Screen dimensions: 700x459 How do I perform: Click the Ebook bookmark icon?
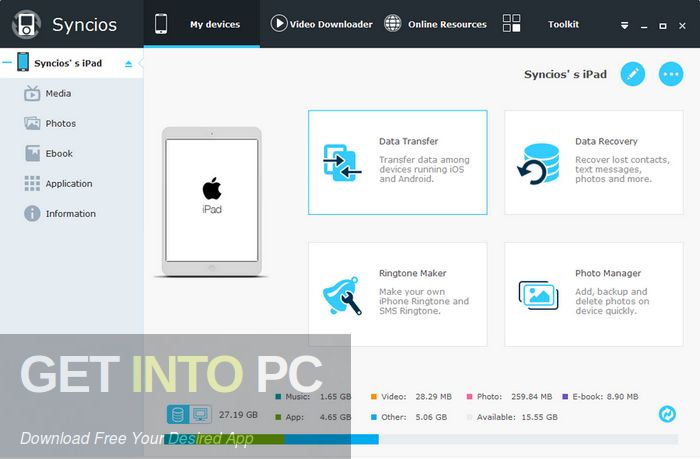[32, 154]
